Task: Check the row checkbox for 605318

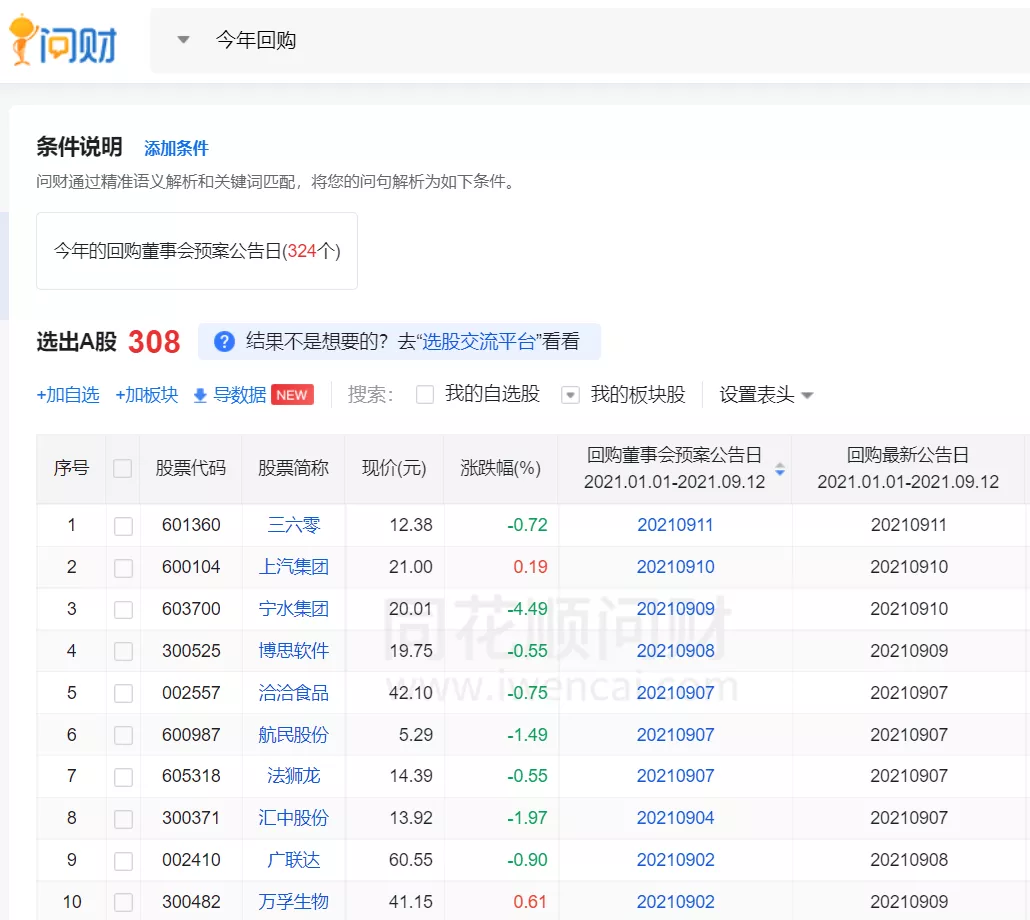Action: click(123, 777)
